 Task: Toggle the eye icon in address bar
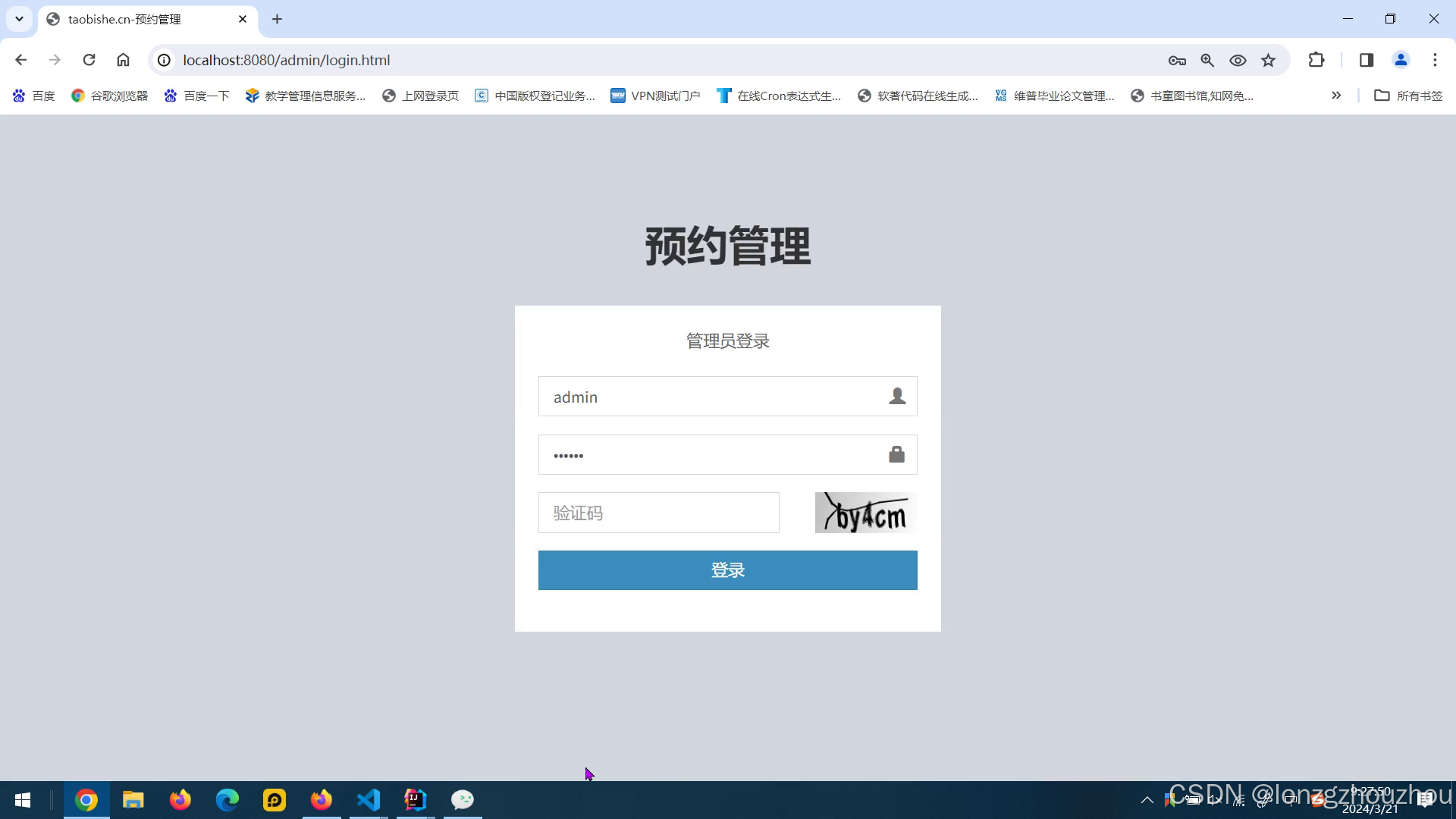1238,60
